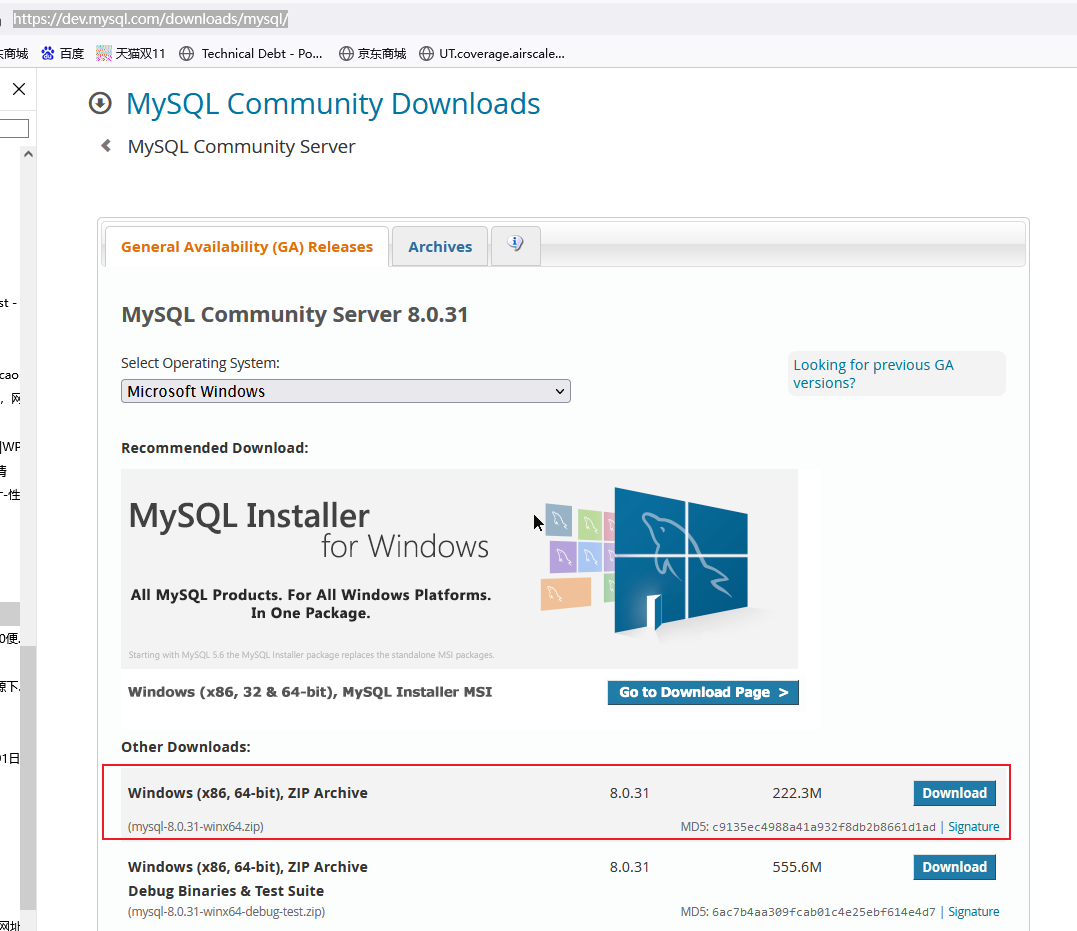Switch to the Archives tab
This screenshot has height=931, width=1077.
440,247
